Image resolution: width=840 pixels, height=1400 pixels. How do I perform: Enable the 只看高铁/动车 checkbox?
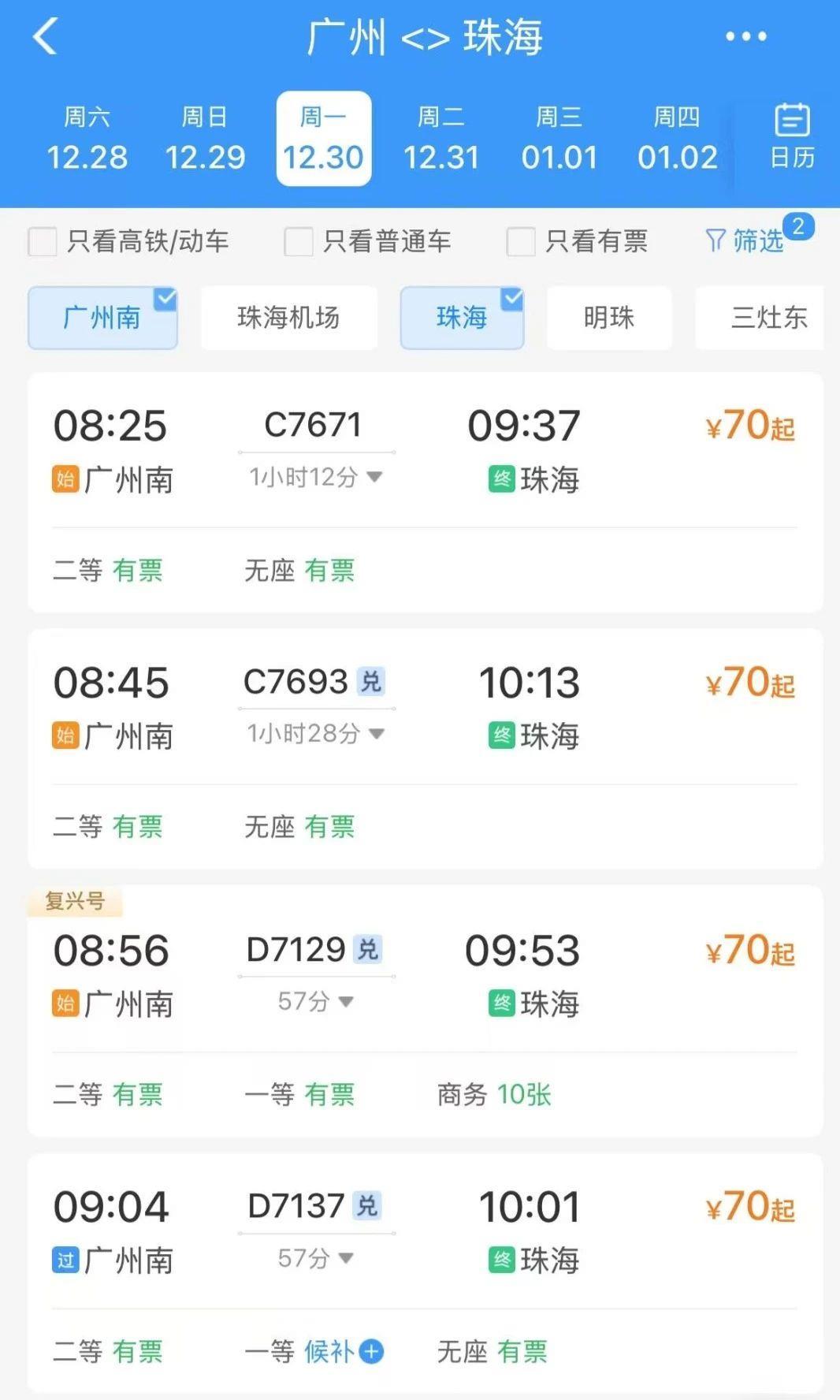point(43,241)
